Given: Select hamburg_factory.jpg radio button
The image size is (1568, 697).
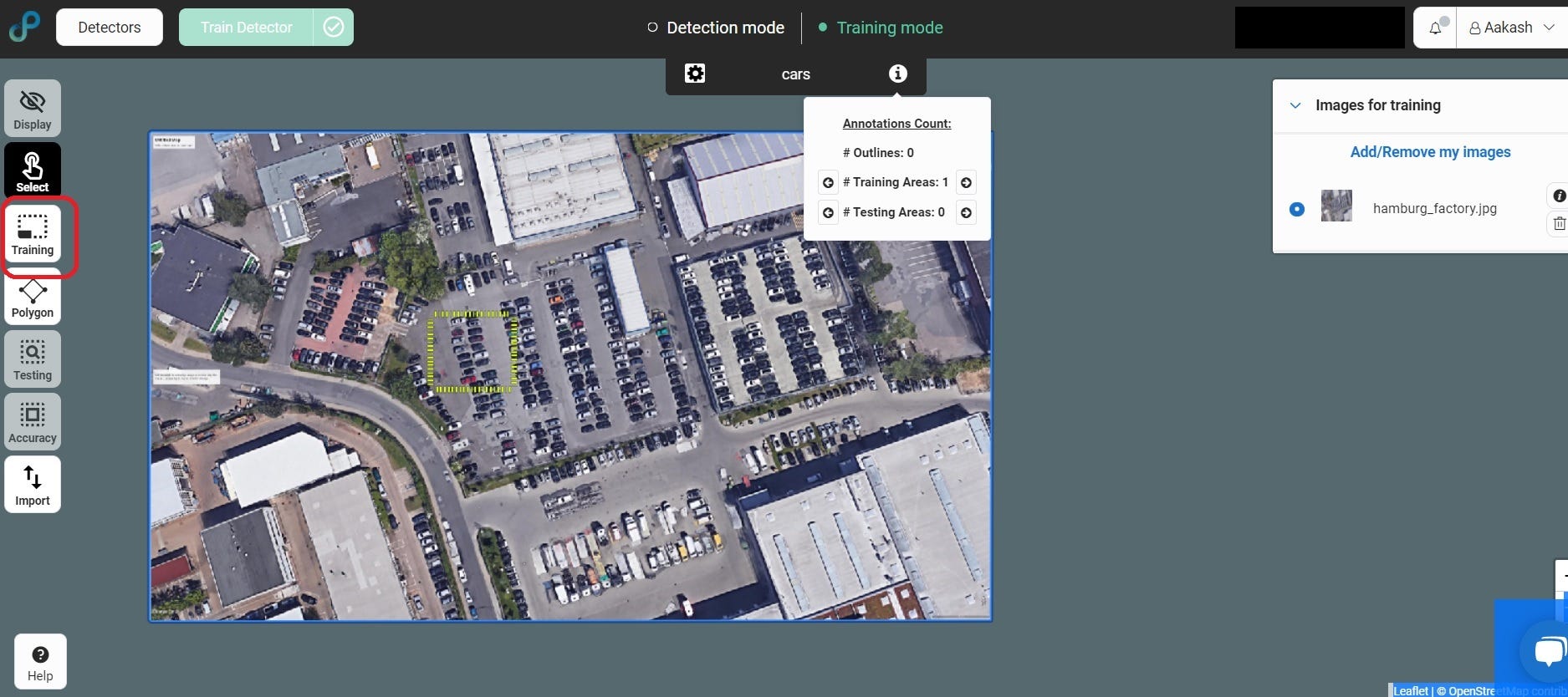Looking at the screenshot, I should [1296, 209].
